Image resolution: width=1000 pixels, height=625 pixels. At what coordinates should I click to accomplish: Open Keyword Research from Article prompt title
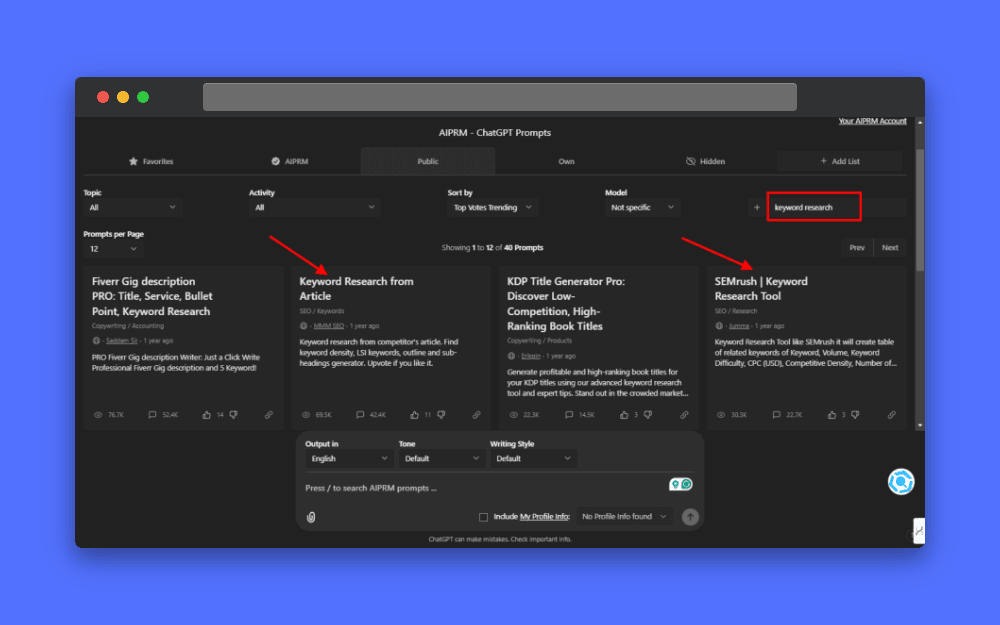pos(356,289)
